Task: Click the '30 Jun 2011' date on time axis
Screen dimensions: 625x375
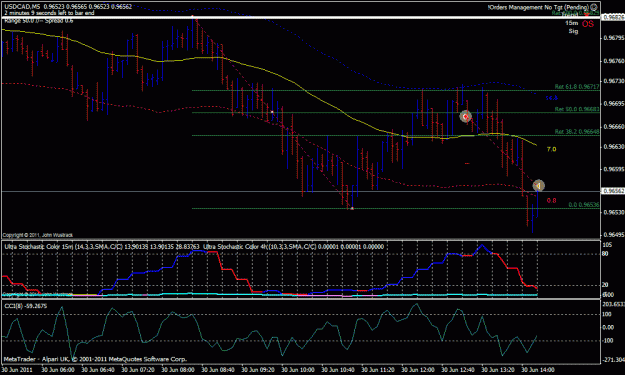Action: click(18, 369)
